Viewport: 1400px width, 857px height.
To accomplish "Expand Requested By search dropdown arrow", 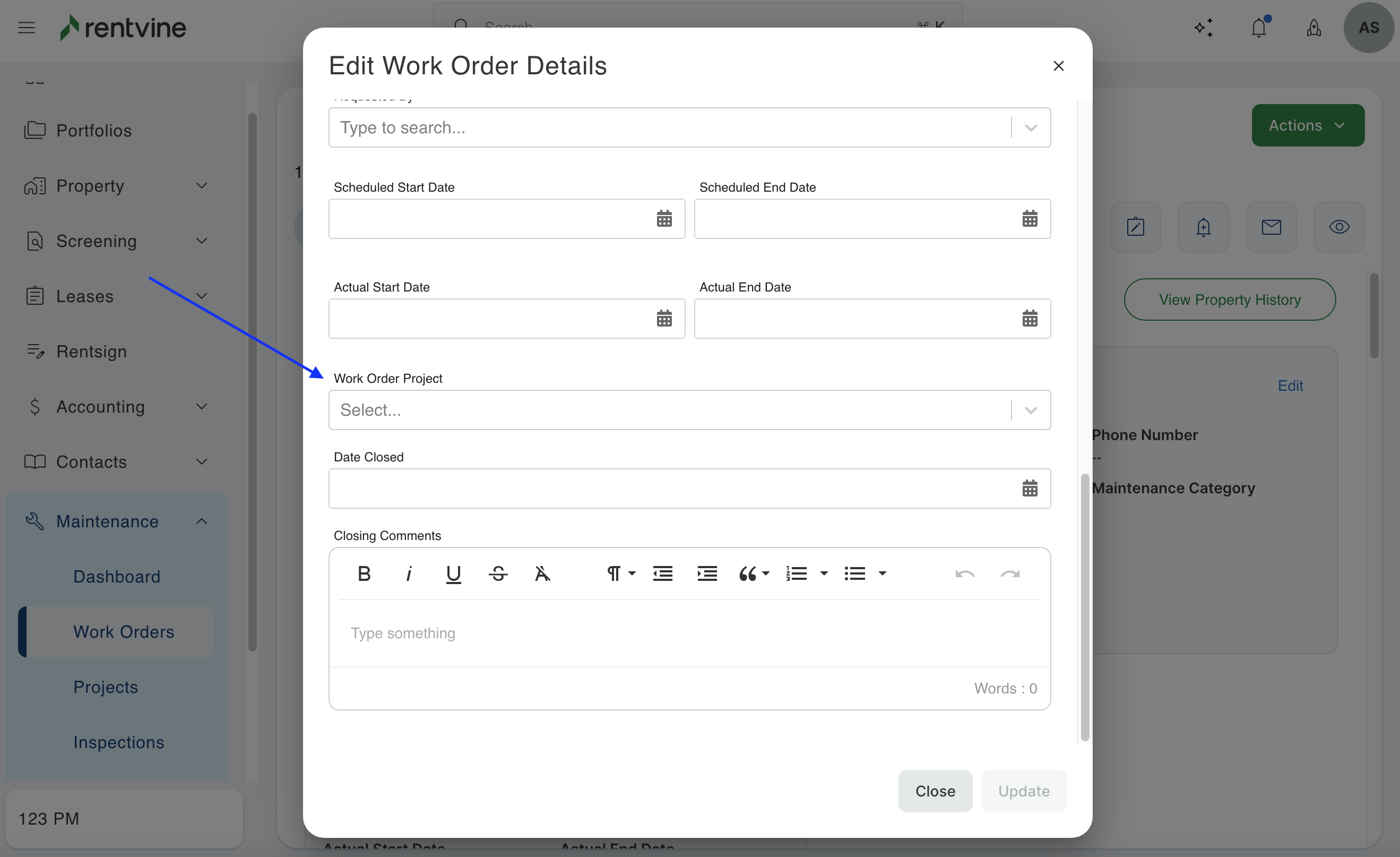I will click(x=1031, y=127).
